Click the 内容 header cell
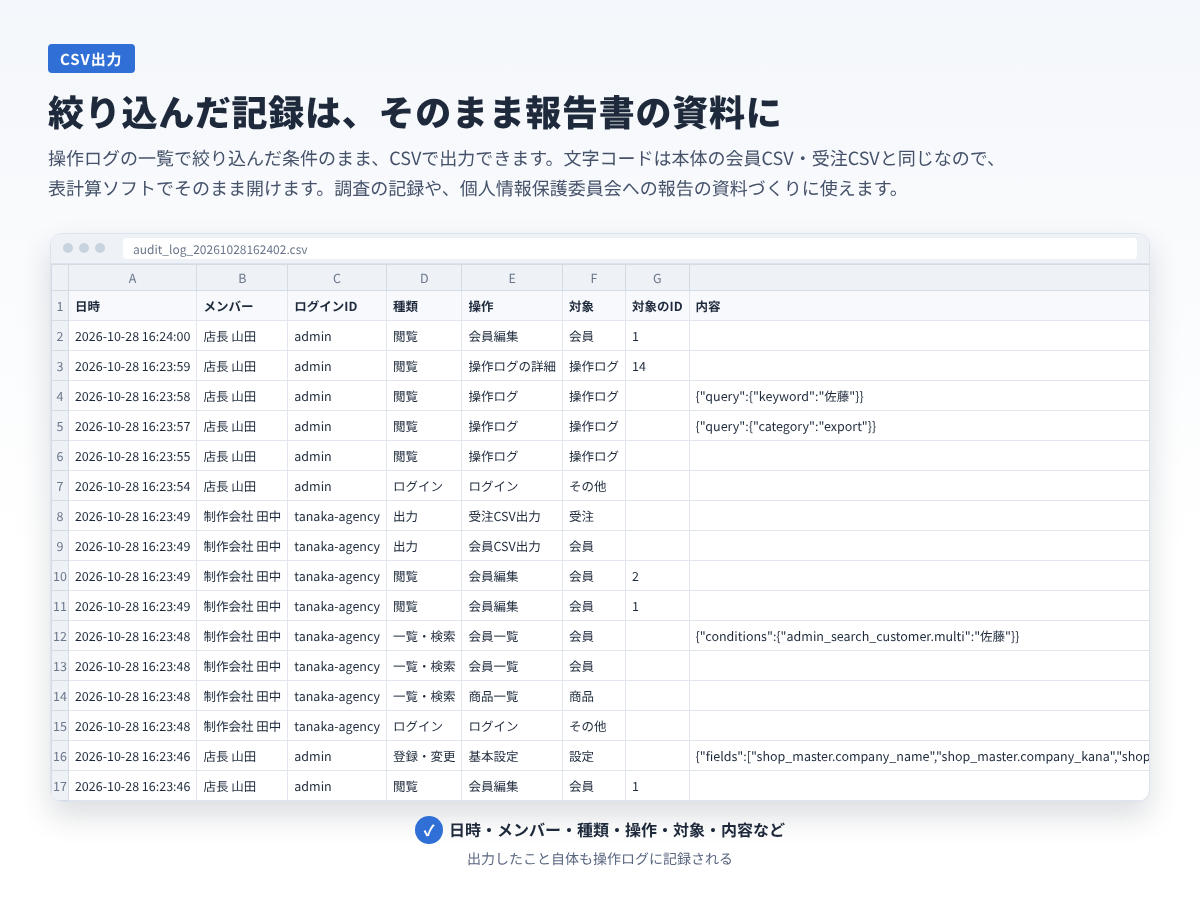The width and height of the screenshot is (1200, 917). 919,306
